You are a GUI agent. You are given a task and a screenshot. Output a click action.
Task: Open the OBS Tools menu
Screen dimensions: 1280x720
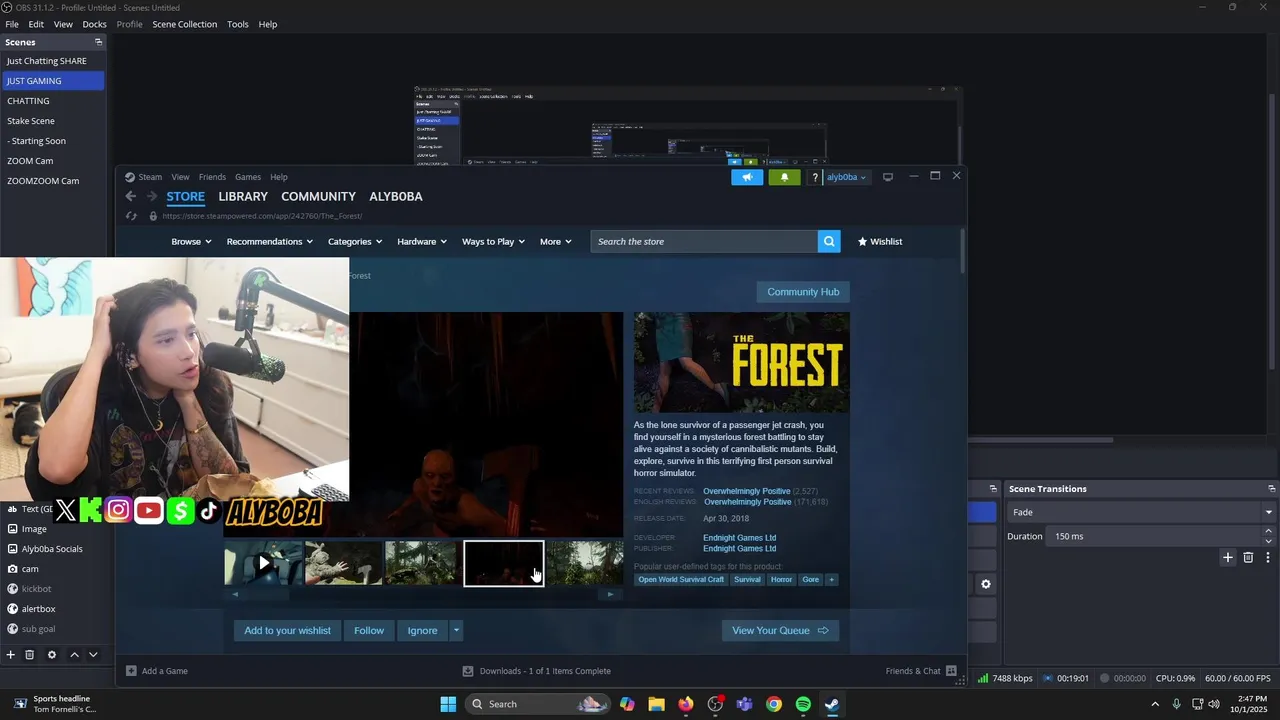click(238, 24)
